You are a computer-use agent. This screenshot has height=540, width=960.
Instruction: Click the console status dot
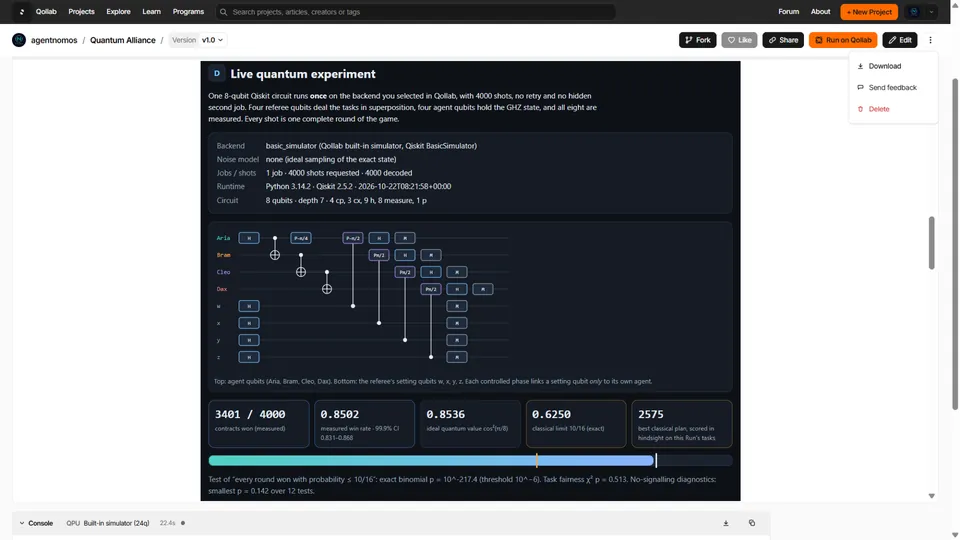coord(182,523)
